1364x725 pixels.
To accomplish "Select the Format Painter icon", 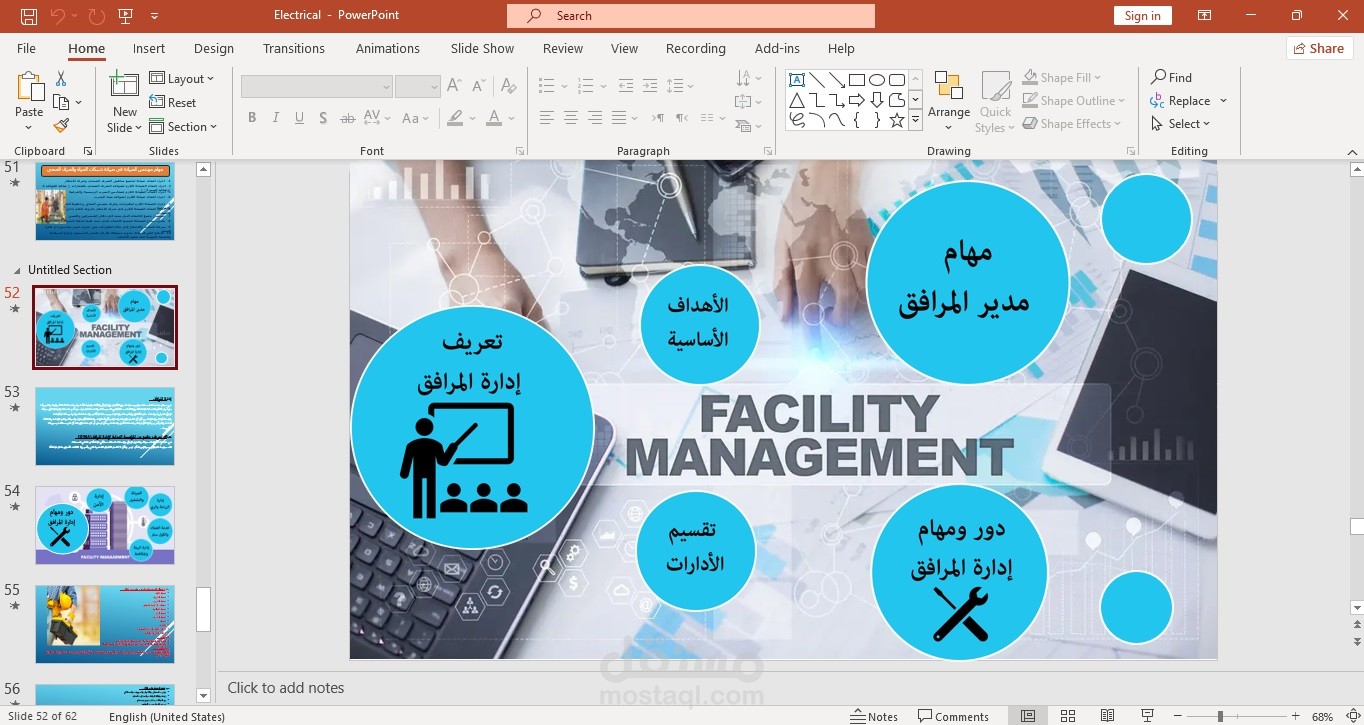I will click(61, 125).
